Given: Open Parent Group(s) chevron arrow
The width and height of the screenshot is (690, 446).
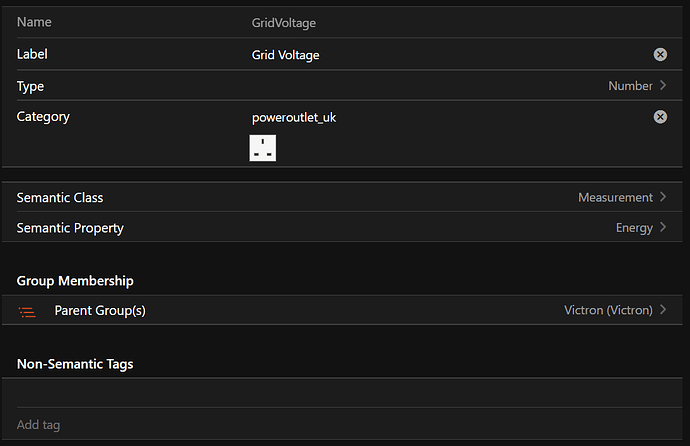Looking at the screenshot, I should click(663, 310).
